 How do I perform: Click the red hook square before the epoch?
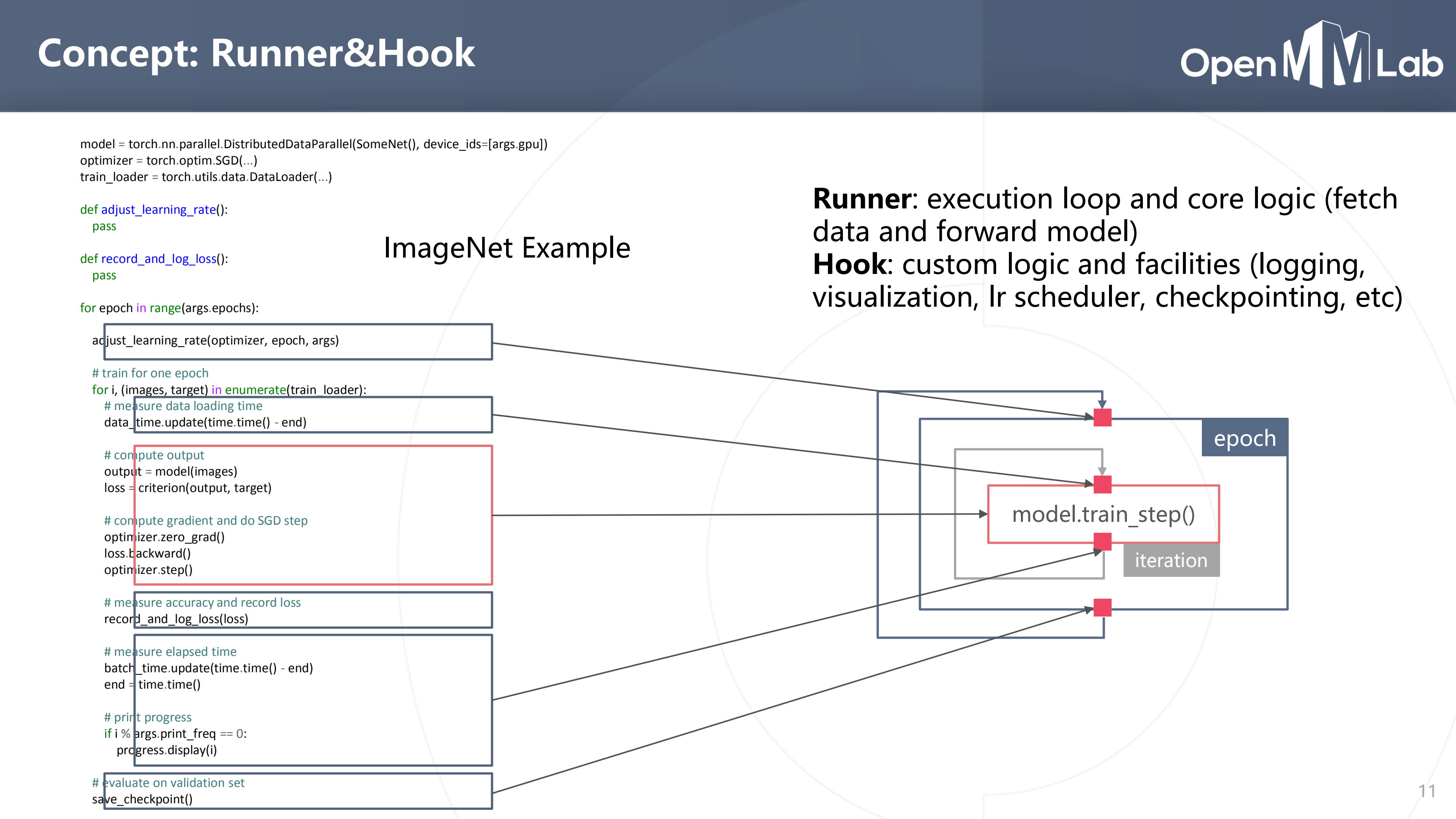(x=1102, y=418)
